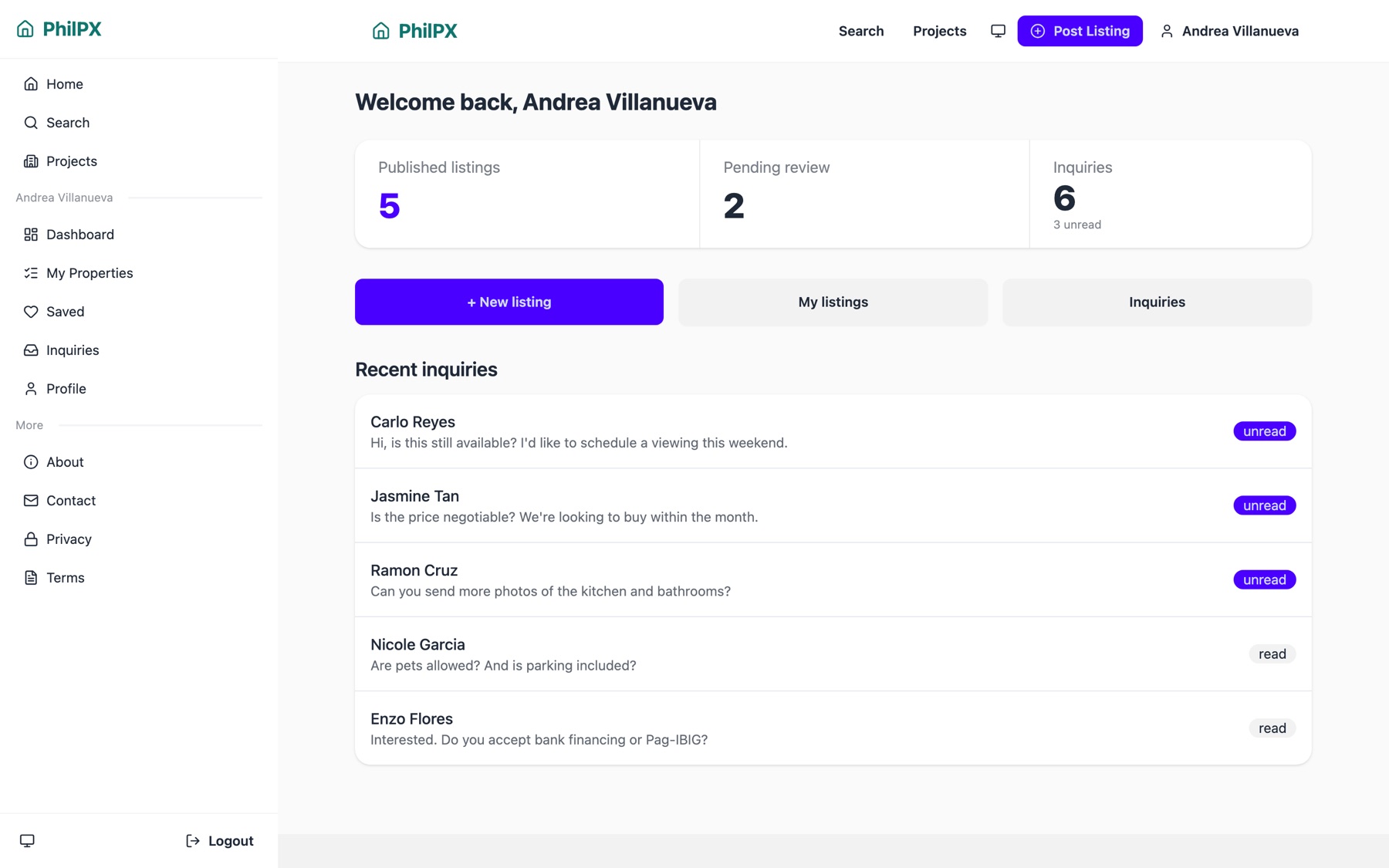This screenshot has height=868, width=1389.
Task: Go to Dashboard via its grid icon
Action: 31,235
